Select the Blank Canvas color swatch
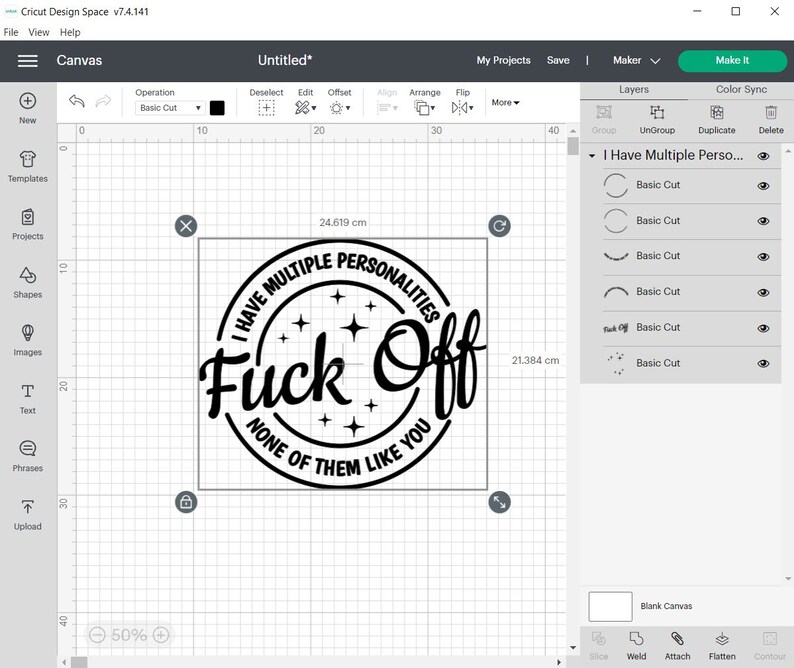 click(x=610, y=606)
